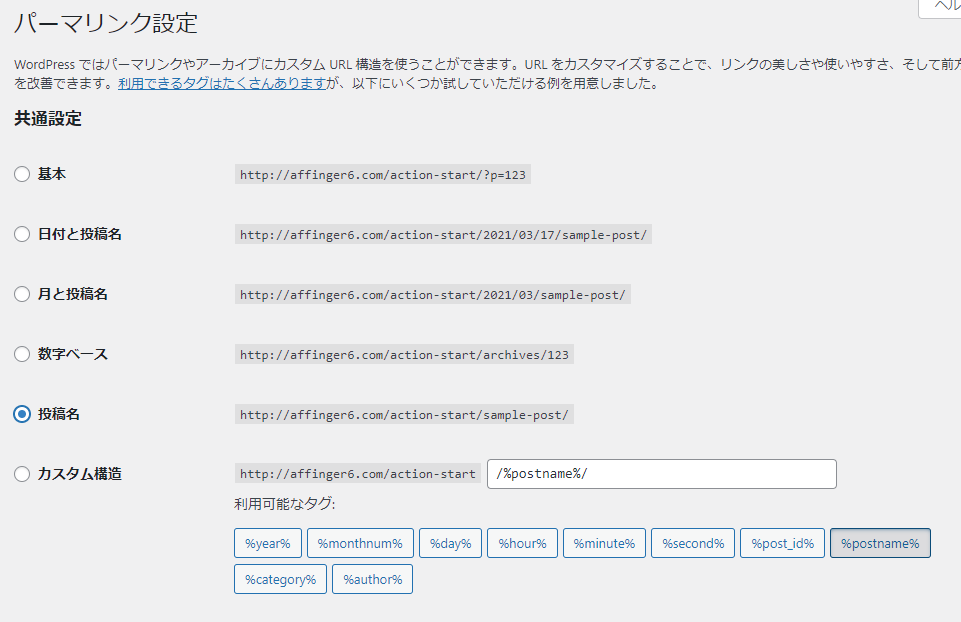961x622 pixels.
Task: Insert the %monthnum% tag
Action: (x=360, y=543)
